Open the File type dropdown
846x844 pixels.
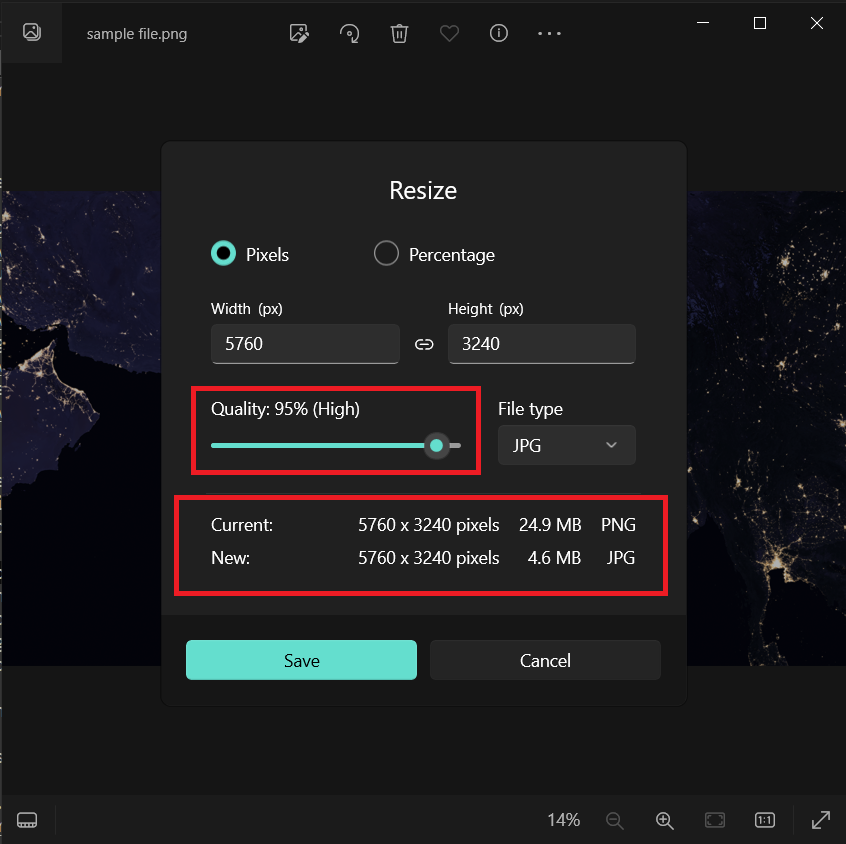click(566, 445)
